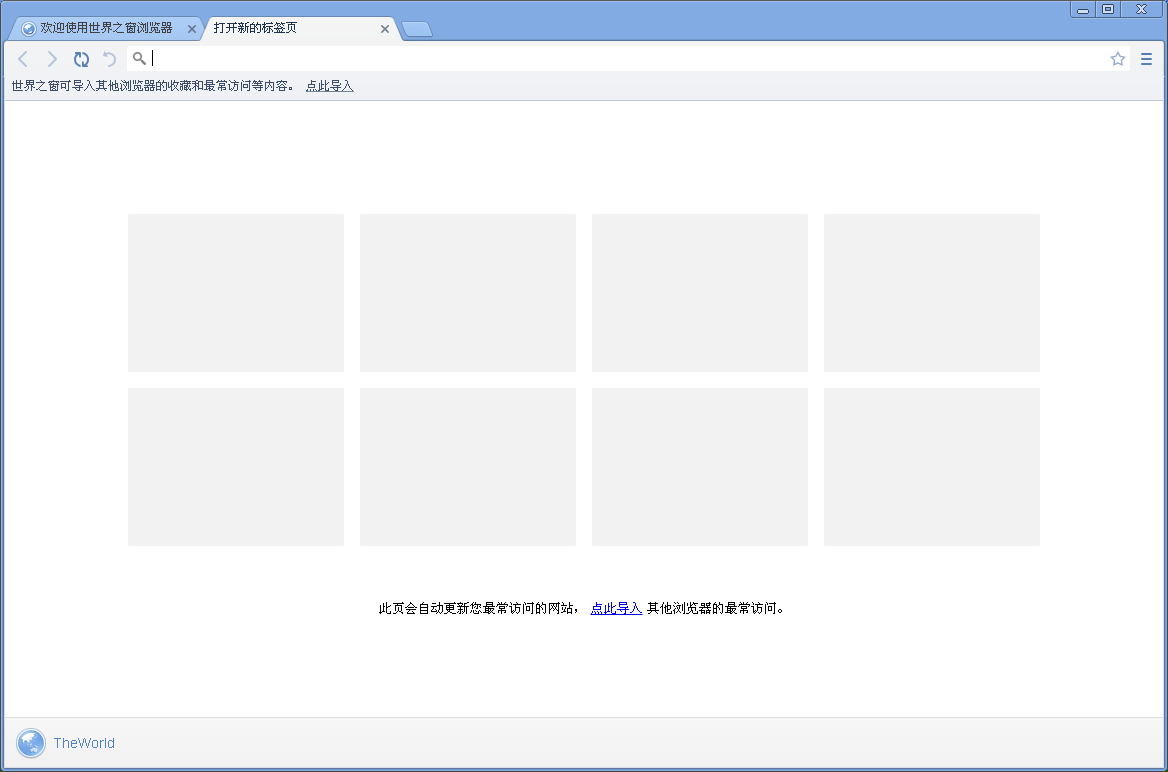1168x772 pixels.
Task: Click the first top-left thumbnail tile
Action: pyautogui.click(x=236, y=293)
